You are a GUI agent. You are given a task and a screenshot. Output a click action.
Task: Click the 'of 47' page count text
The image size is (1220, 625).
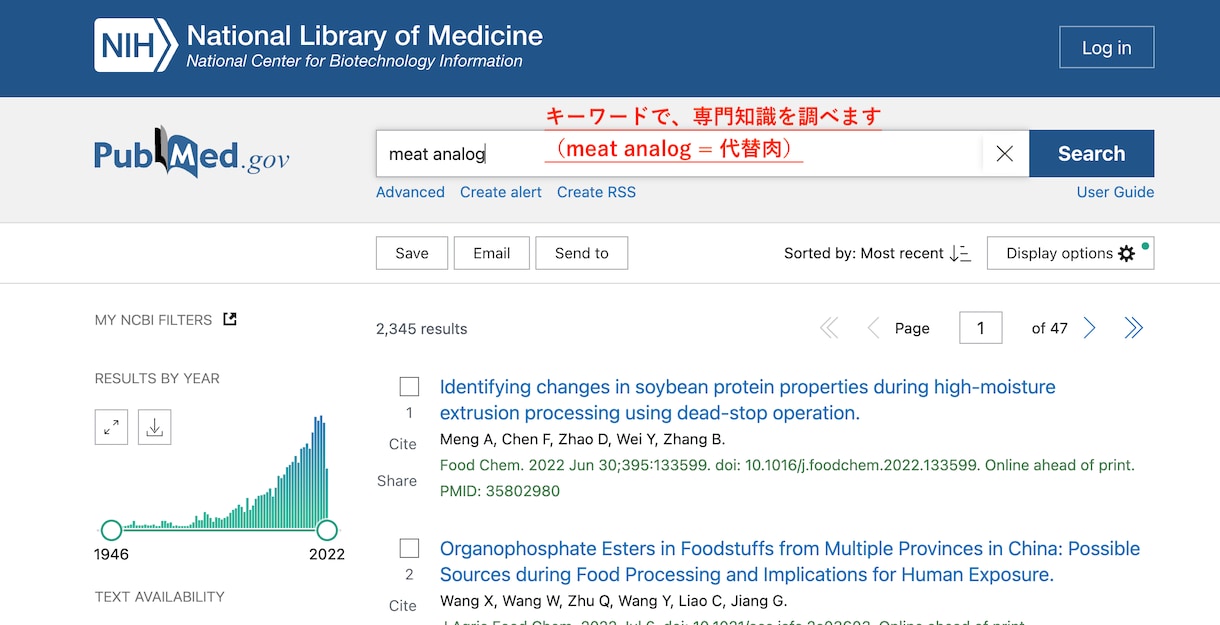1050,328
